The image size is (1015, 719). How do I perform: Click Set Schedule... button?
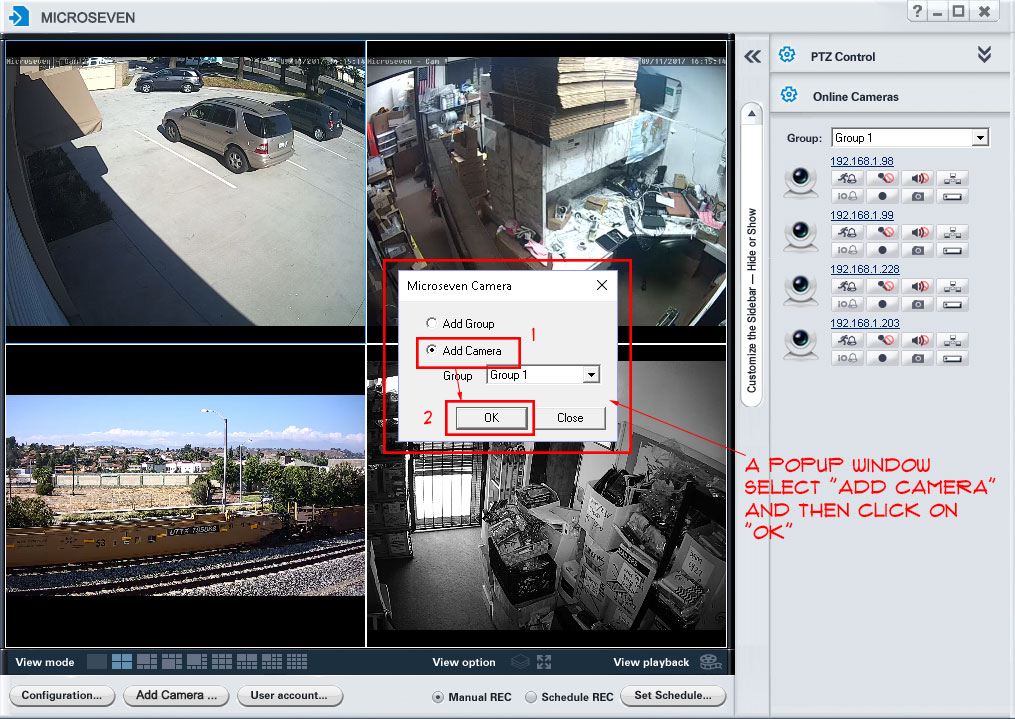click(x=673, y=696)
